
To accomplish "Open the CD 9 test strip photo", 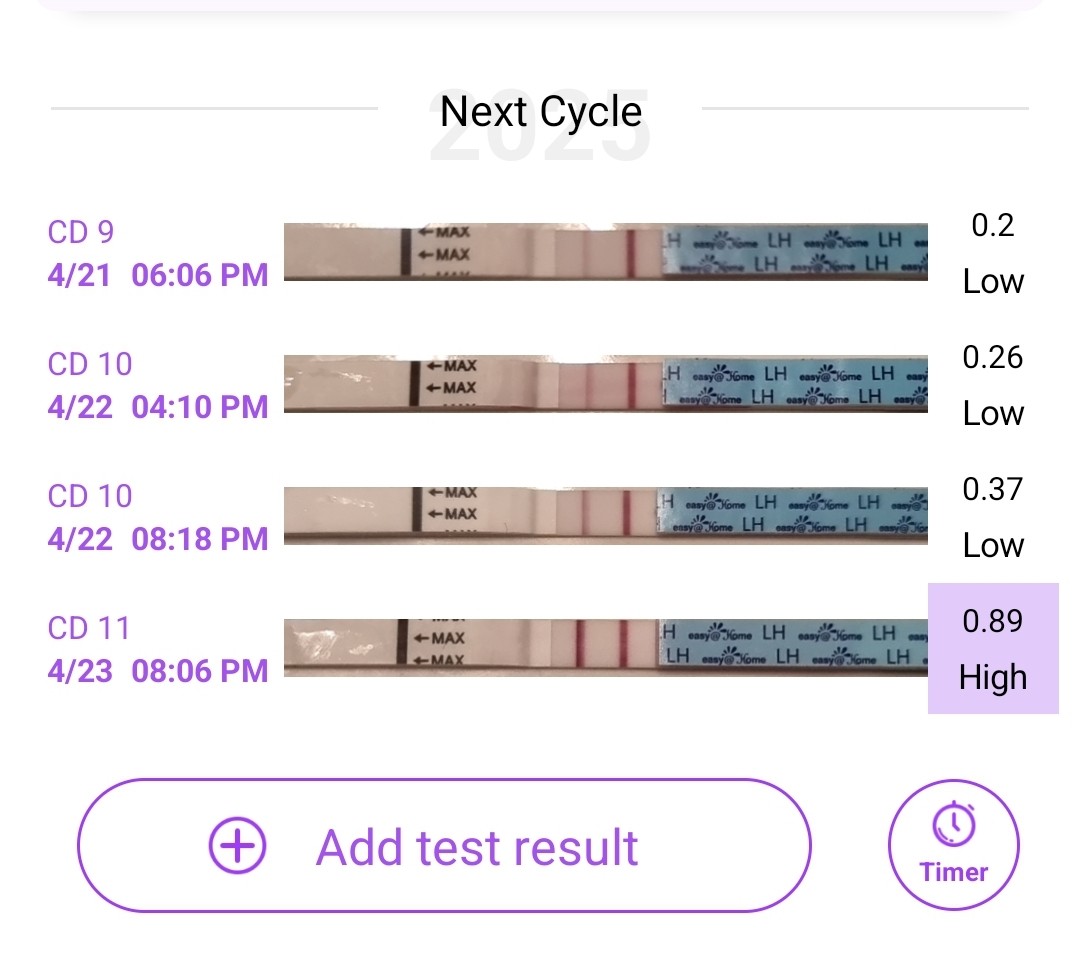I will click(605, 251).
